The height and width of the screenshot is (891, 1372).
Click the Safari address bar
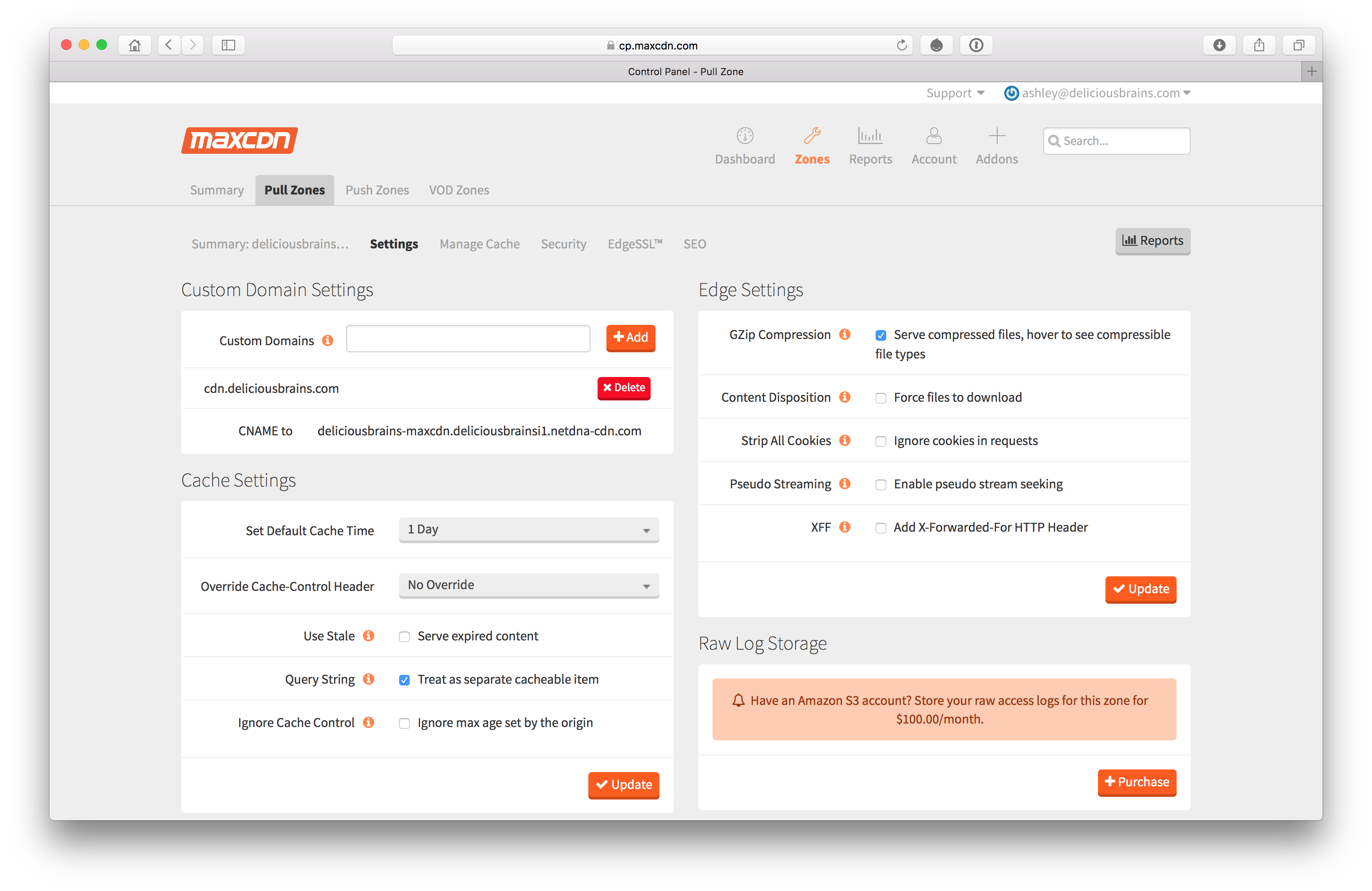(652, 45)
